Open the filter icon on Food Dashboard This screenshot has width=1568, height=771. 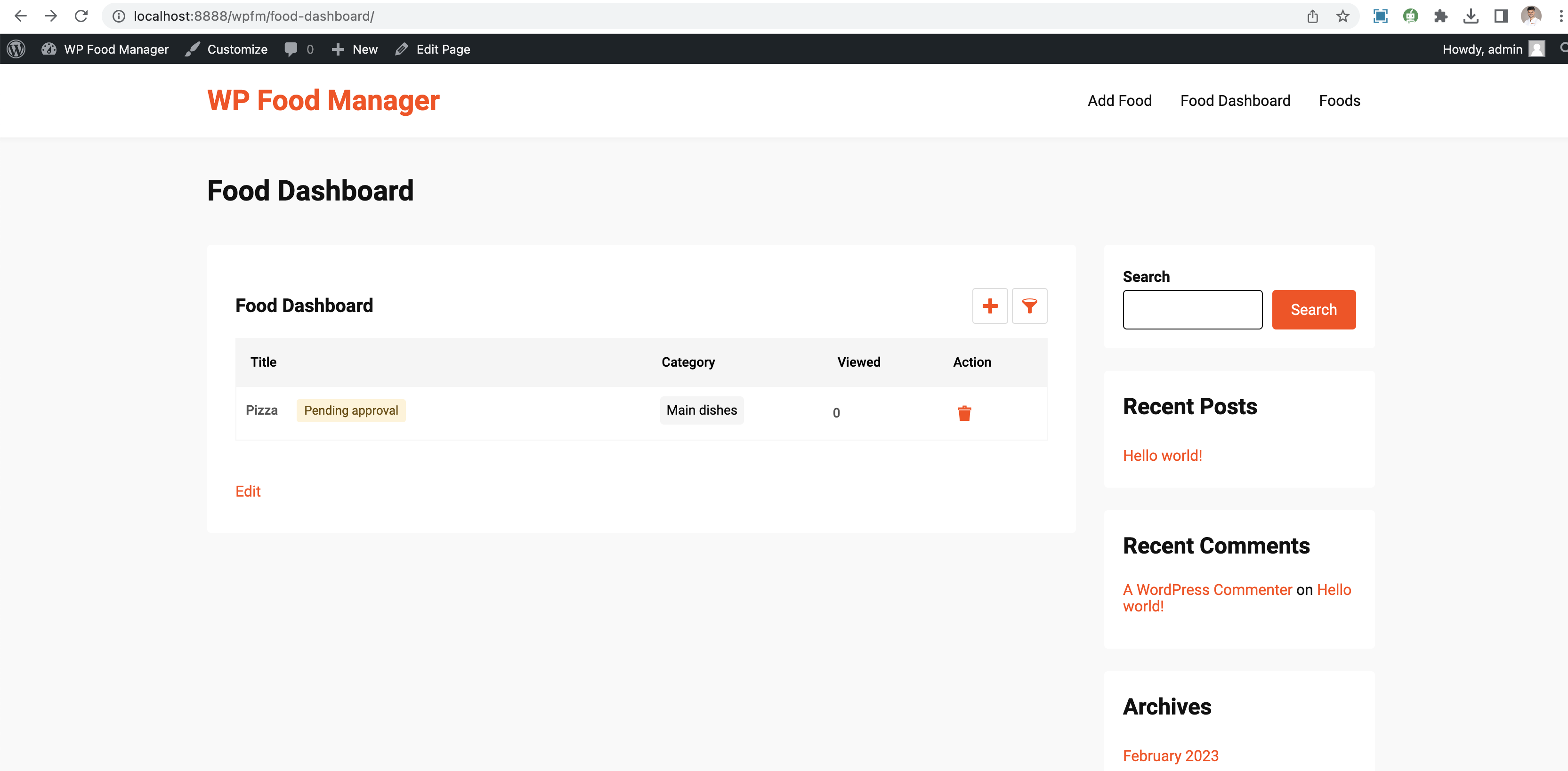(x=1029, y=306)
